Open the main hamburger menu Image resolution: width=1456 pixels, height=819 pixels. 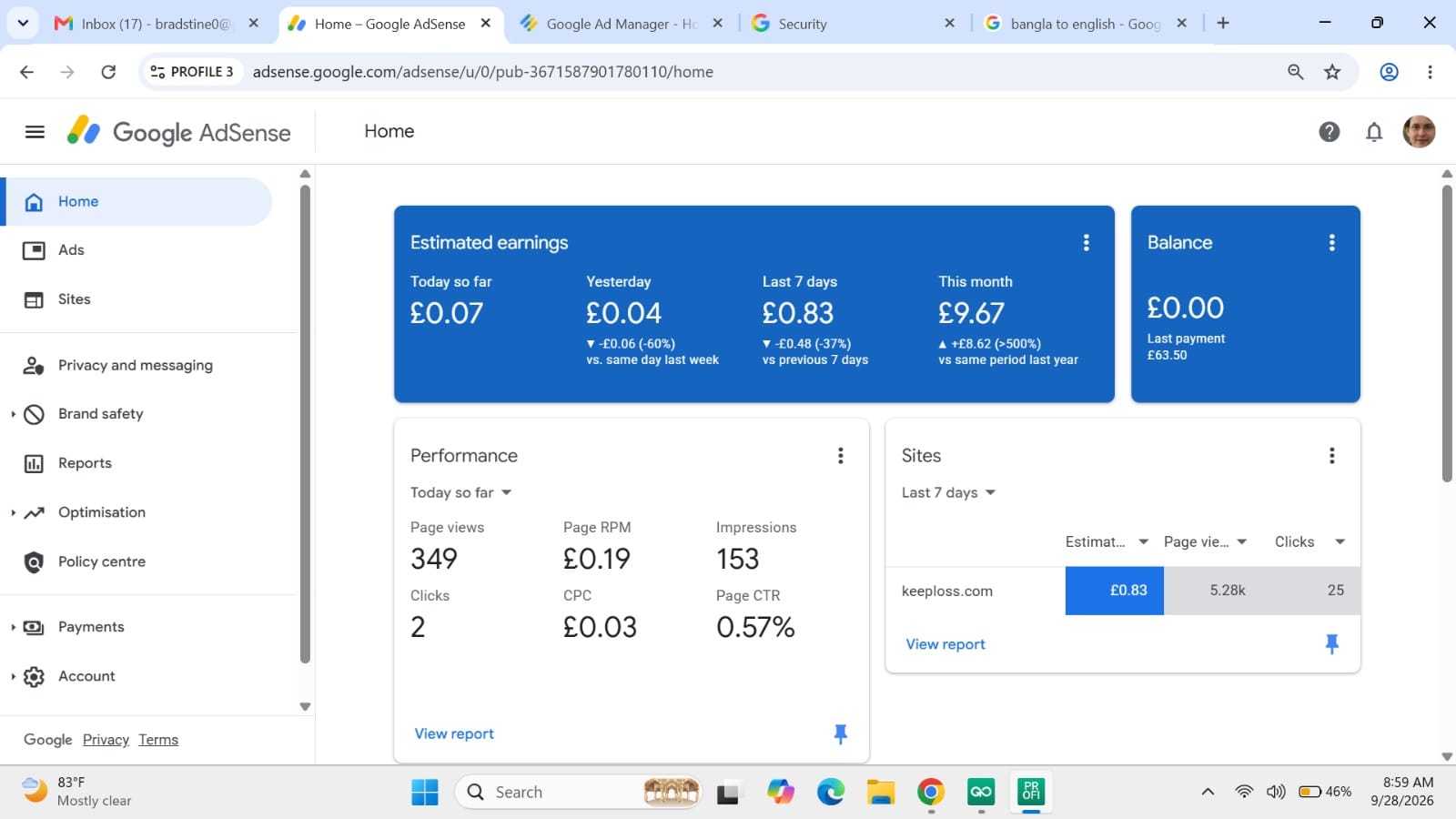[x=35, y=132]
